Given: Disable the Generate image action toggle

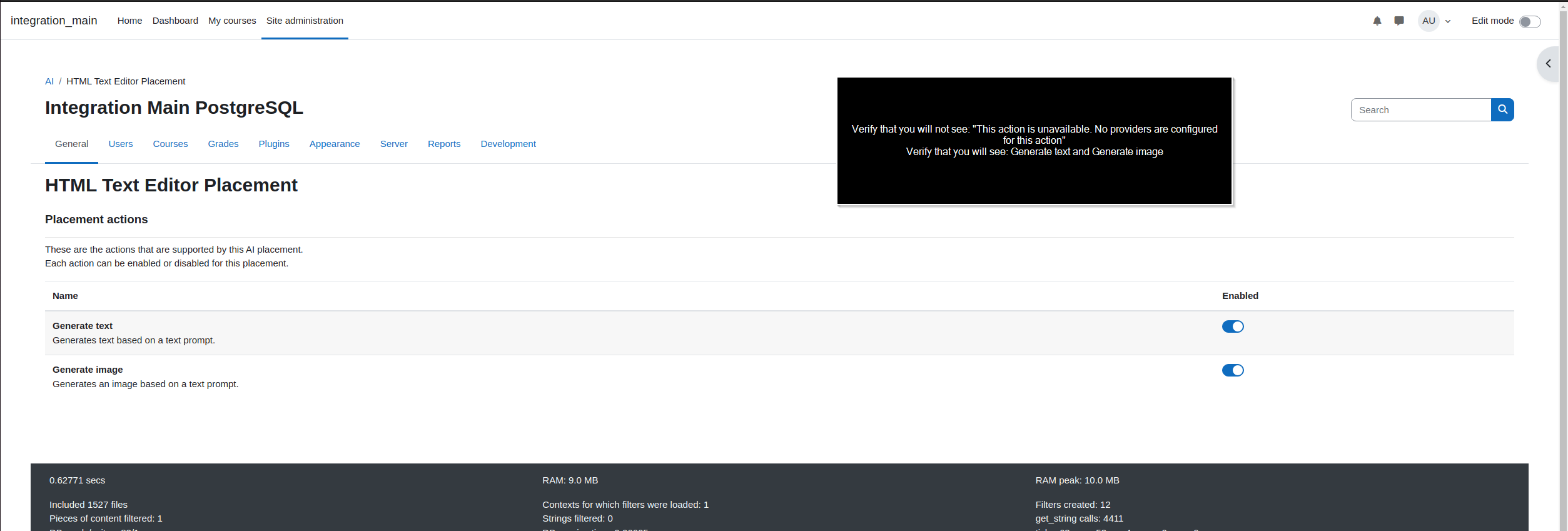Looking at the screenshot, I should (1233, 370).
